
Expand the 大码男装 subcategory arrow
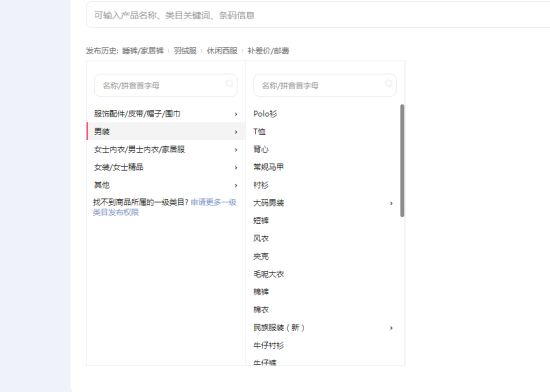391,203
